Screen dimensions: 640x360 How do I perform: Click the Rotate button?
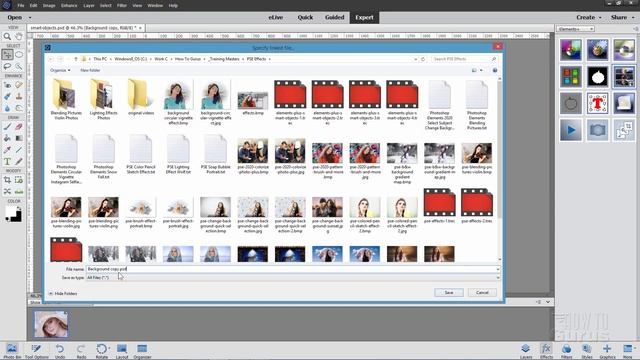102,351
